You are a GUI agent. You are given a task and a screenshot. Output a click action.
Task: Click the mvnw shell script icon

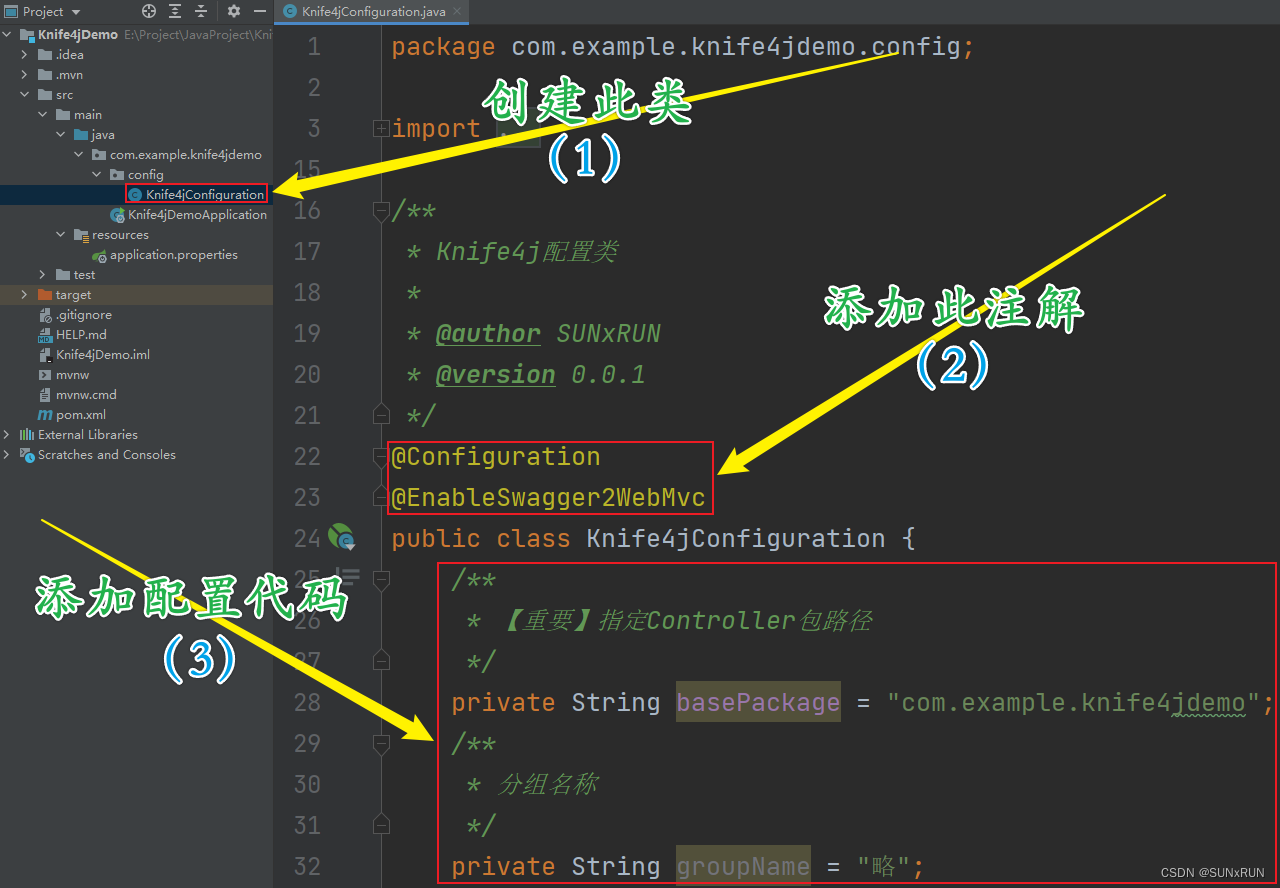click(x=45, y=375)
